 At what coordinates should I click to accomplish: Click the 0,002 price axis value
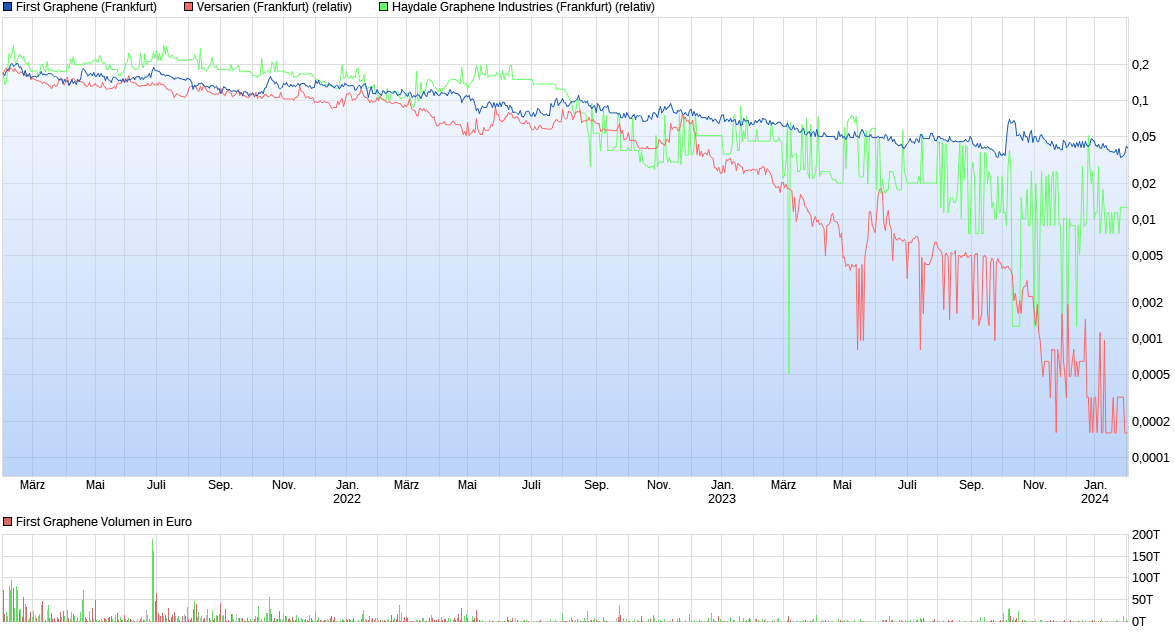(x=1147, y=303)
